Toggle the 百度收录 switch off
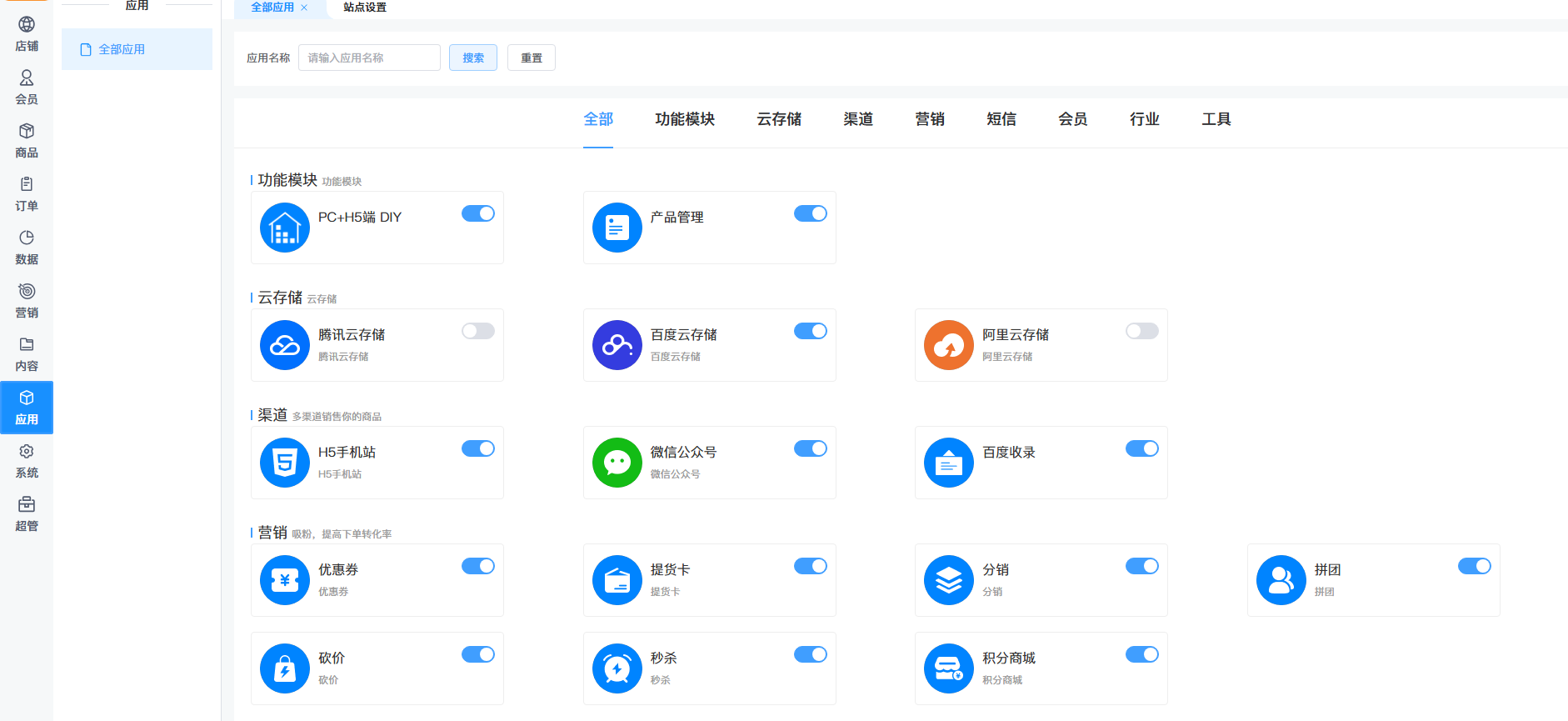Screen dimensions: 1568x721 [x=1142, y=448]
